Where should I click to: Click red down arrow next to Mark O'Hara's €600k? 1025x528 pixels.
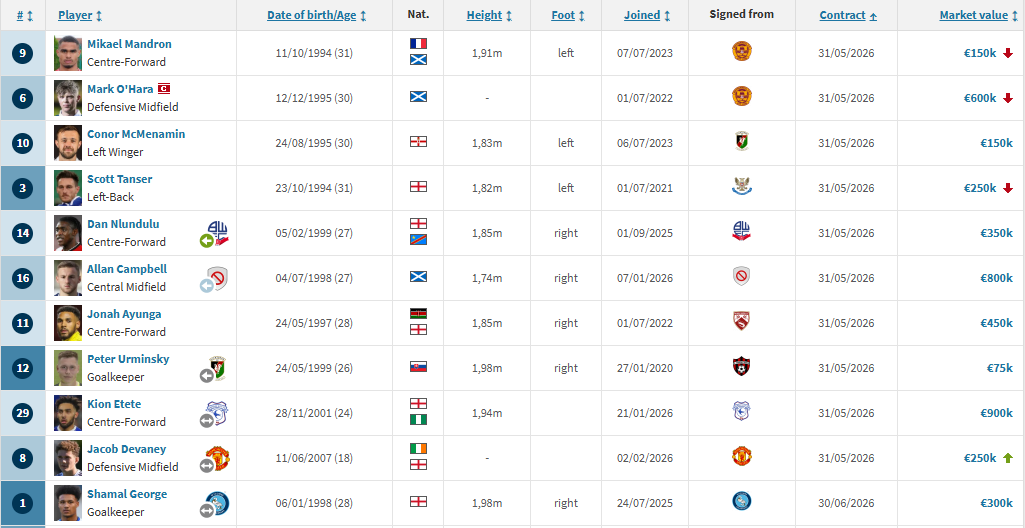tap(1007, 98)
